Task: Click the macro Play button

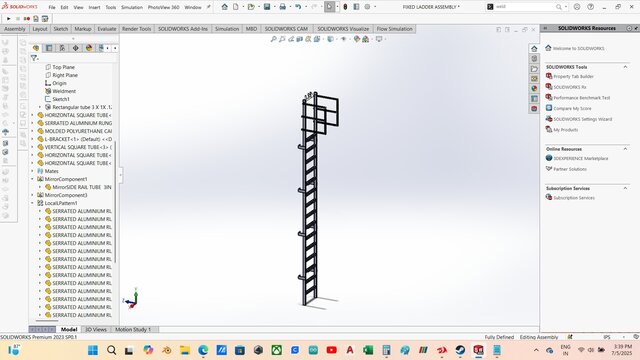Action: (9, 19)
